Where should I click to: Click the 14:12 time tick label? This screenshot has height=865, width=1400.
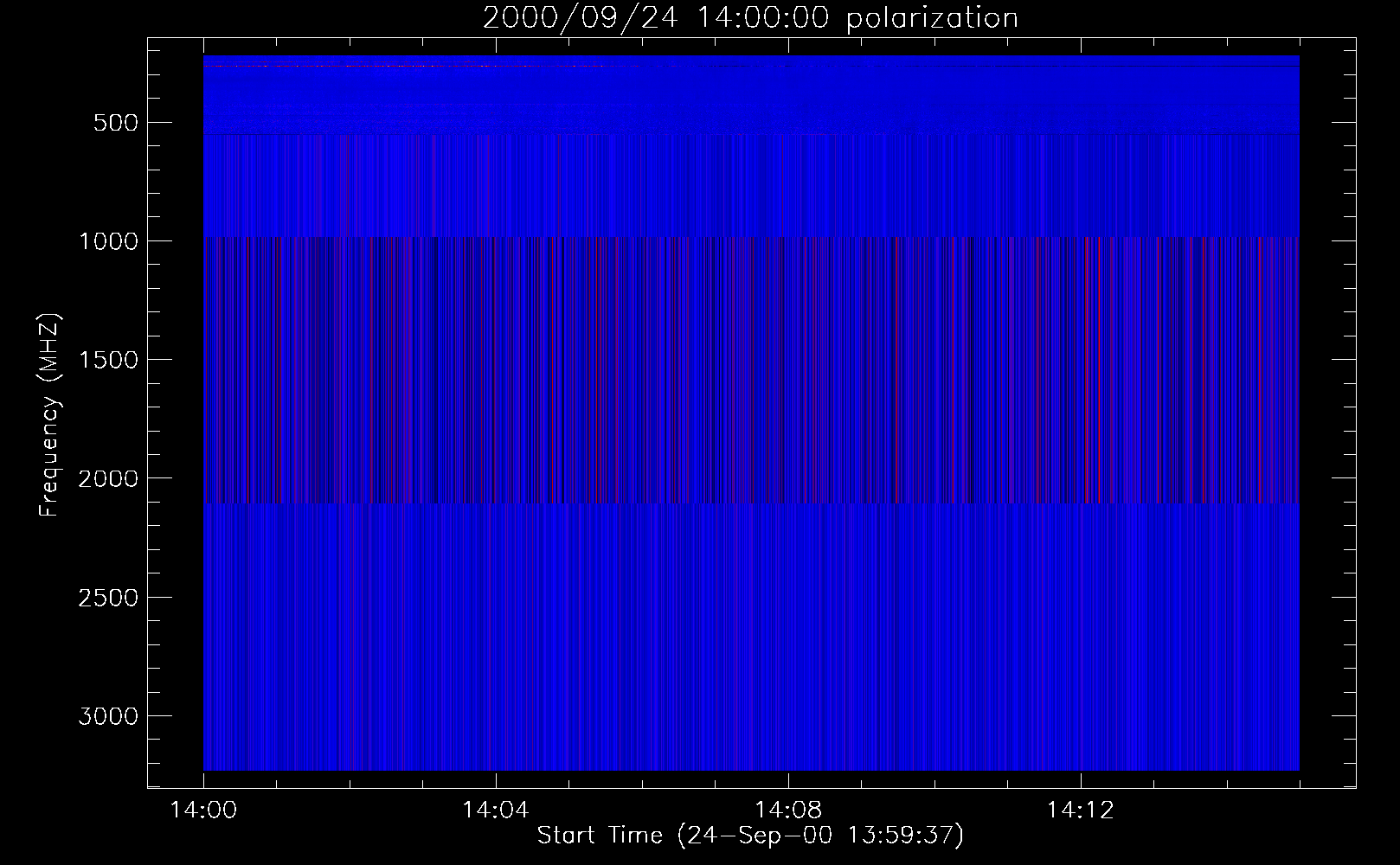(x=1080, y=811)
